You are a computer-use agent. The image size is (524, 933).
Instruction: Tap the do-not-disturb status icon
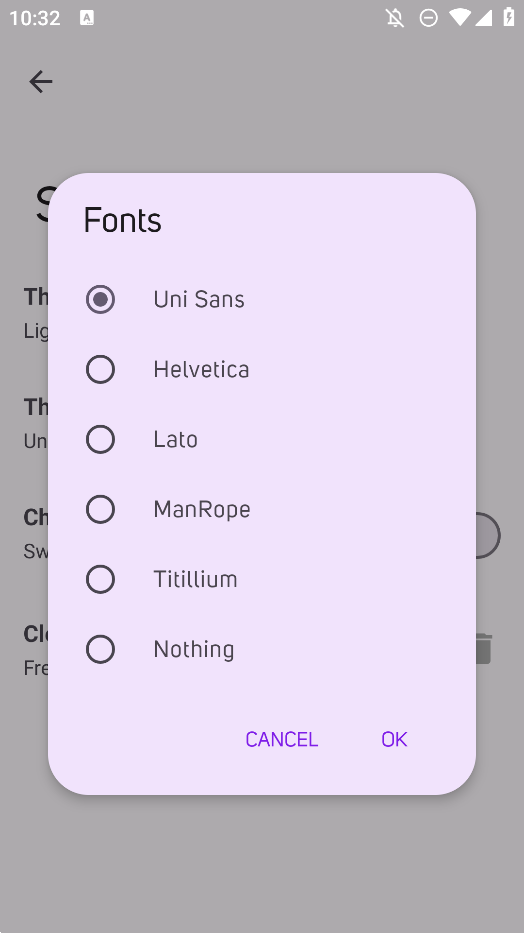[428, 18]
